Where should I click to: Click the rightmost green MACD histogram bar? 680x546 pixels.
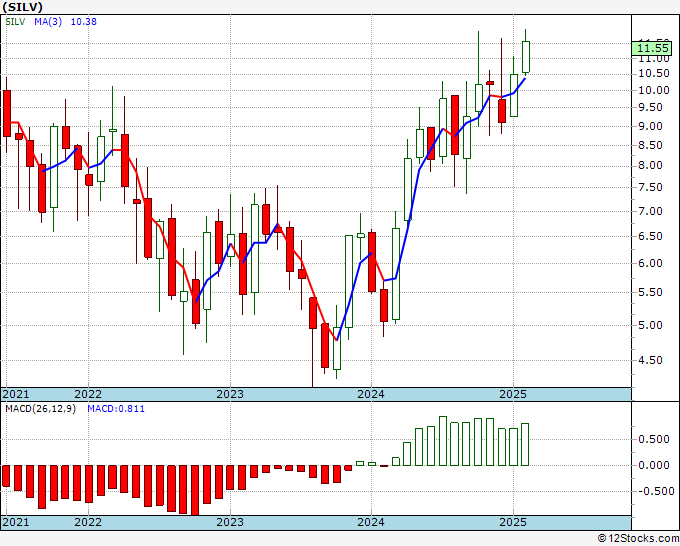pos(525,445)
